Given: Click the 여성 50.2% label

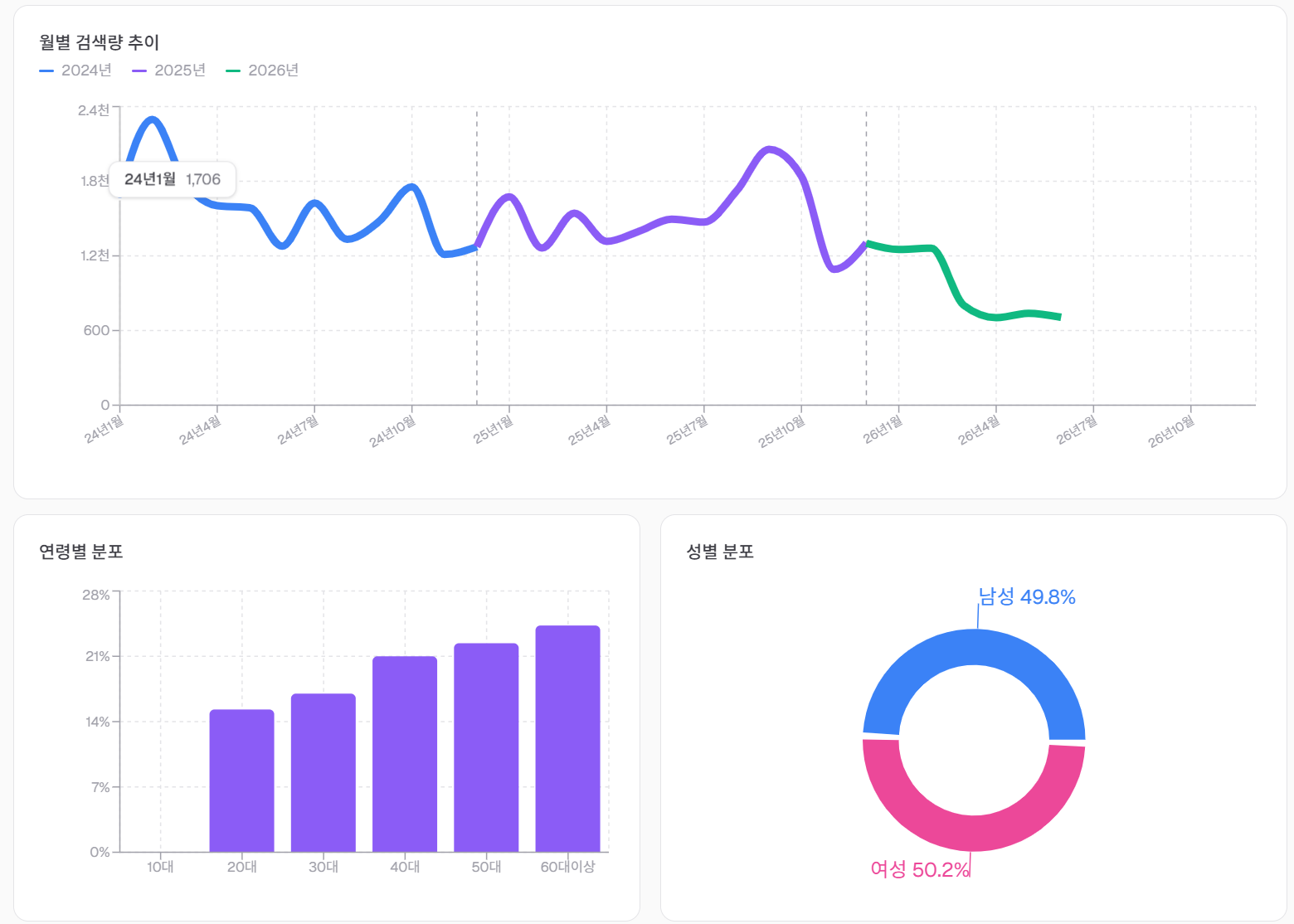Looking at the screenshot, I should click(x=920, y=869).
